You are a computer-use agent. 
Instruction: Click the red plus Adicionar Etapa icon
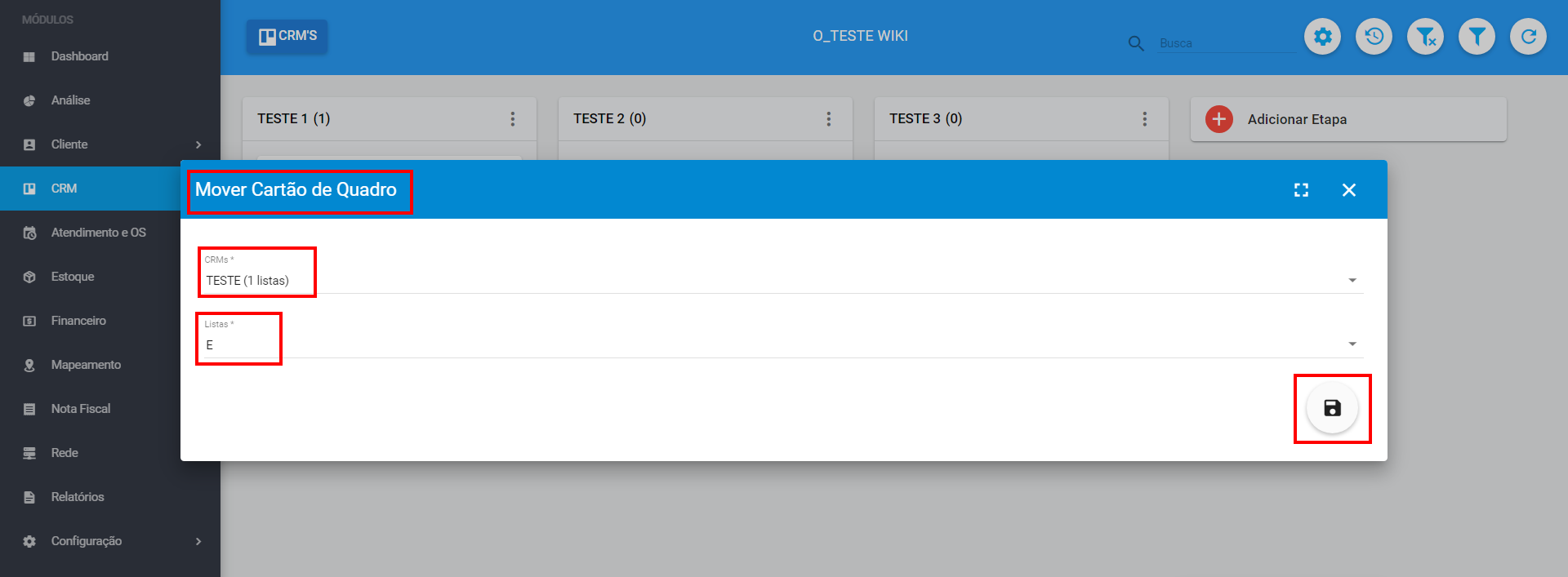click(x=1218, y=119)
